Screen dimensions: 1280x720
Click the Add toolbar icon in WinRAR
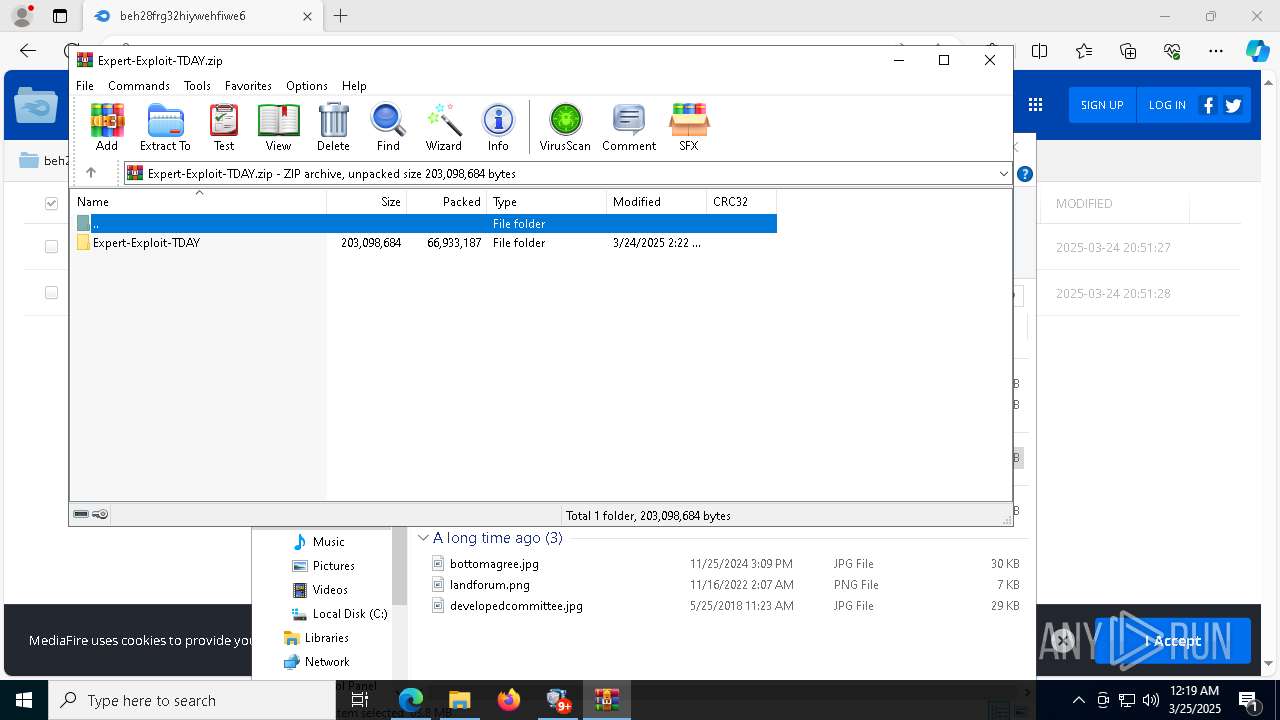107,127
